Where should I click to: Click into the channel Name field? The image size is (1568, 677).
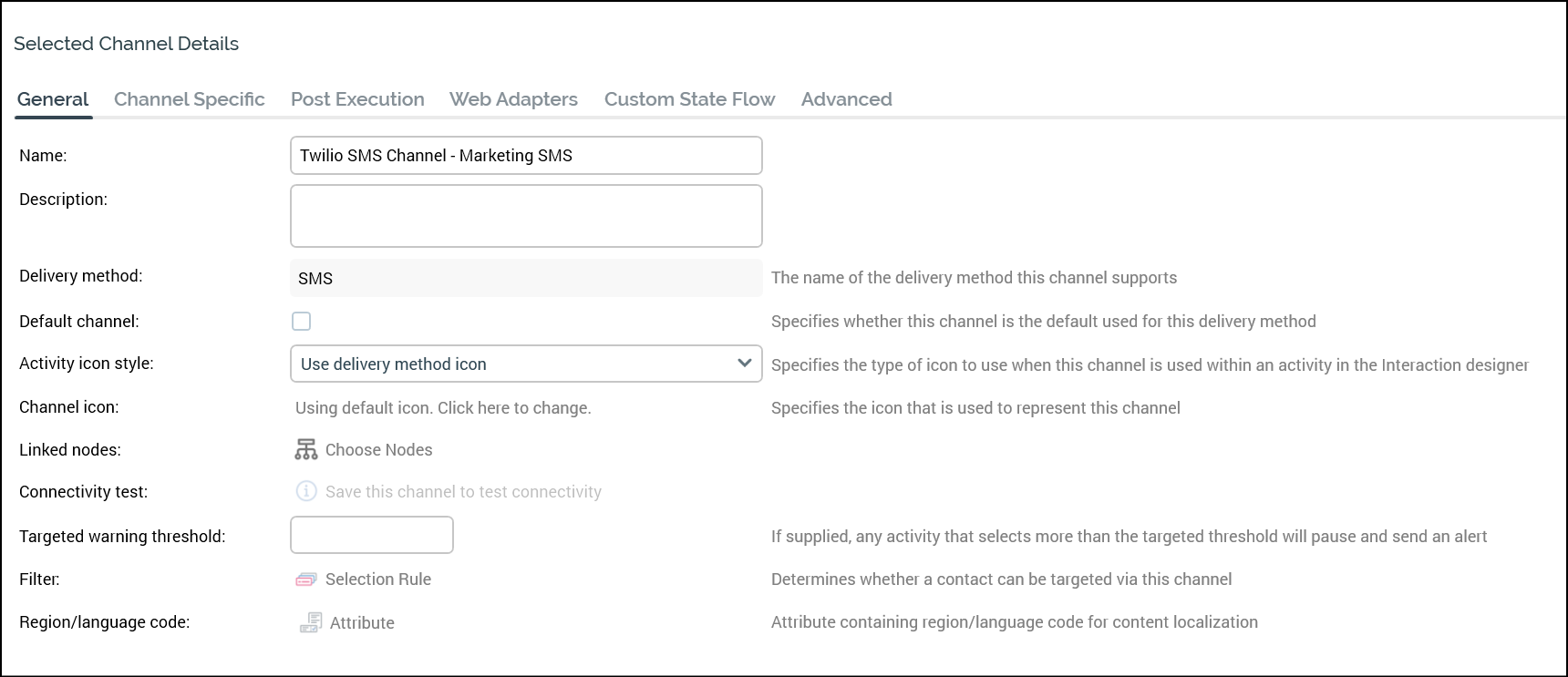click(x=526, y=156)
